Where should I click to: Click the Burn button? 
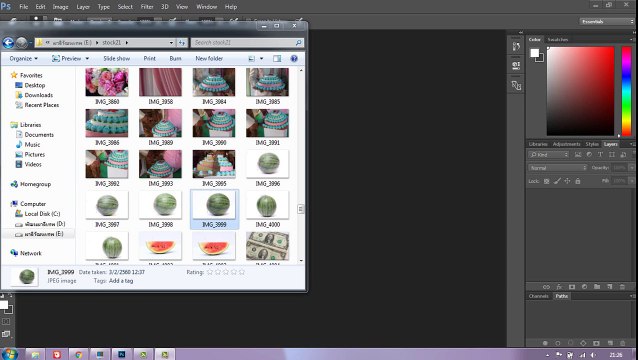tap(175, 59)
